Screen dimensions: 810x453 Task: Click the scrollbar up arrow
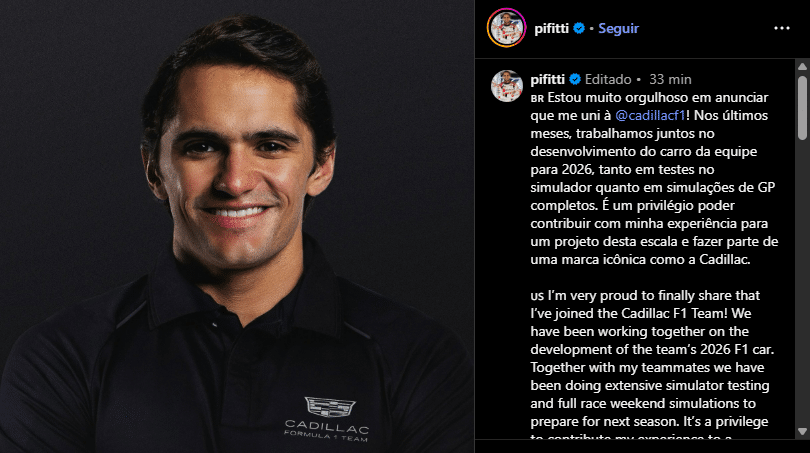point(802,67)
